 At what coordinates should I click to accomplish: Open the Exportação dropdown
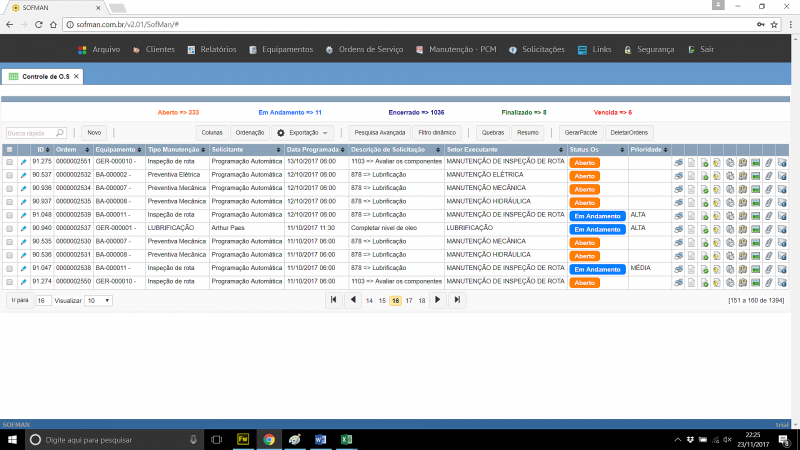click(x=303, y=132)
